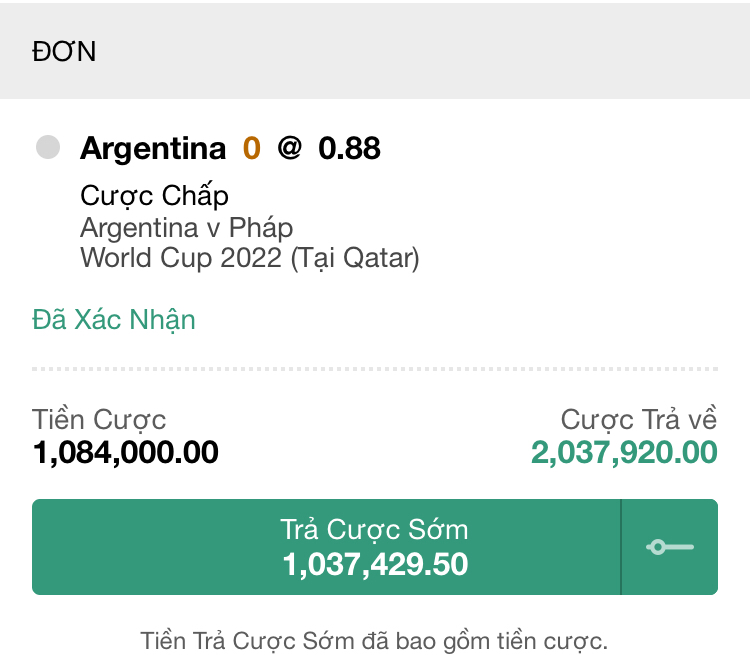Select the 1,084,000.00 stake amount
The width and height of the screenshot is (750, 655).
coord(125,453)
